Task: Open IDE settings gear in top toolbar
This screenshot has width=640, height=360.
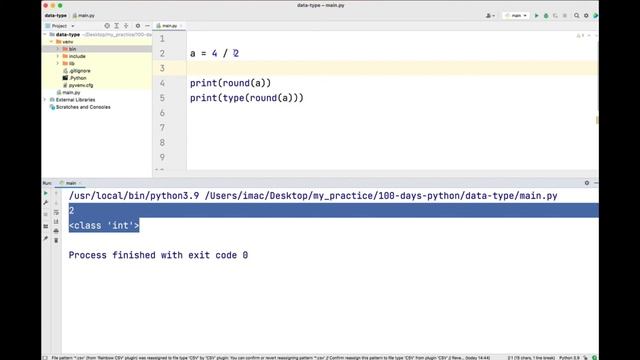Action: [586, 16]
